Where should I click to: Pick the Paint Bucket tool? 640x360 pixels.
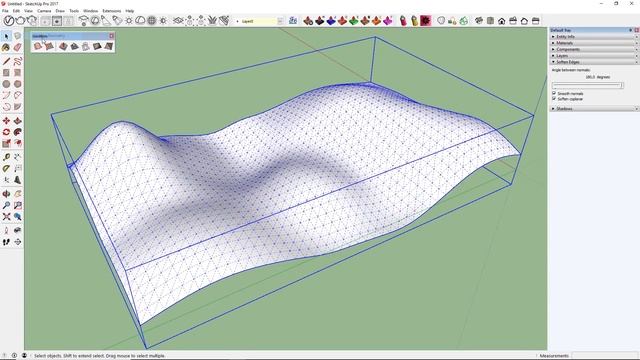(6, 48)
